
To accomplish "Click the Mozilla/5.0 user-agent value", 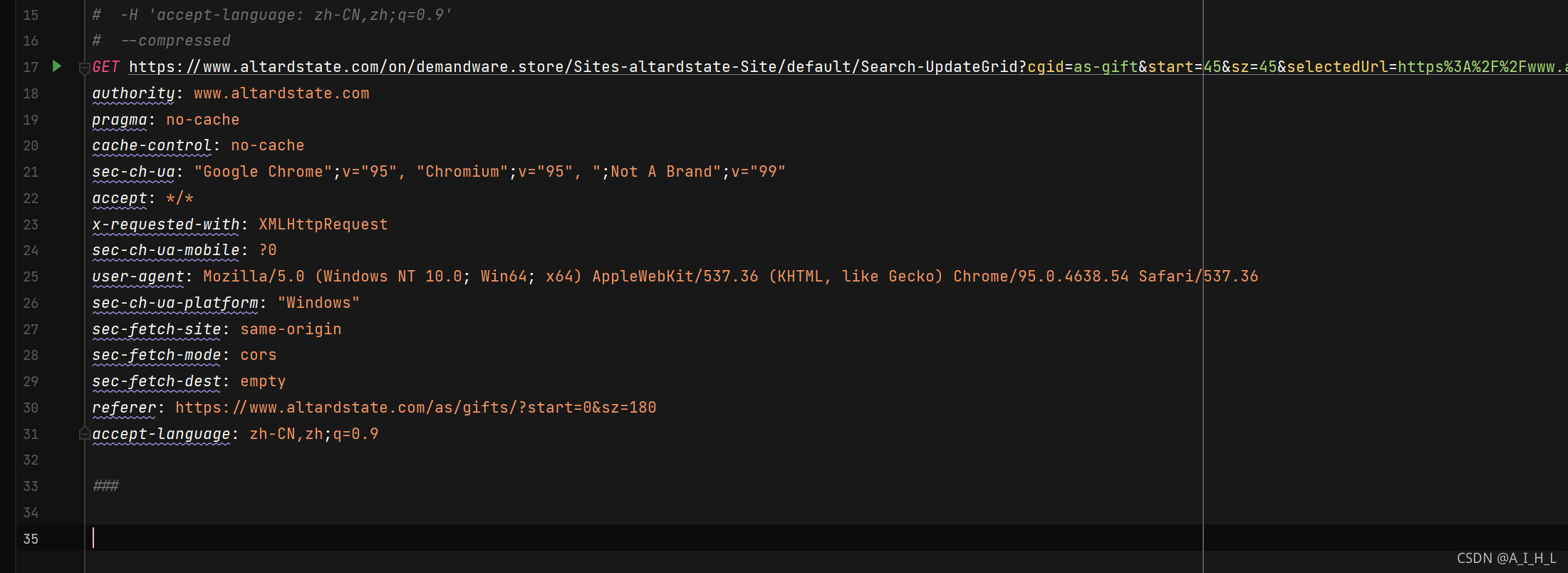I will click(x=731, y=277).
